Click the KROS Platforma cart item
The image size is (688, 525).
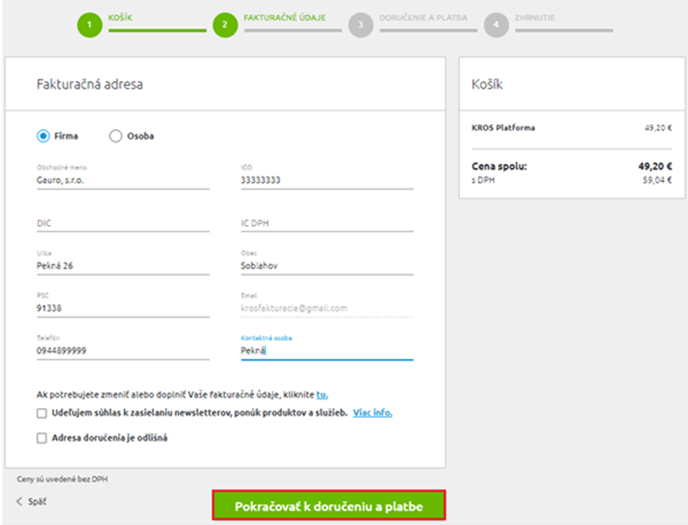coord(503,128)
